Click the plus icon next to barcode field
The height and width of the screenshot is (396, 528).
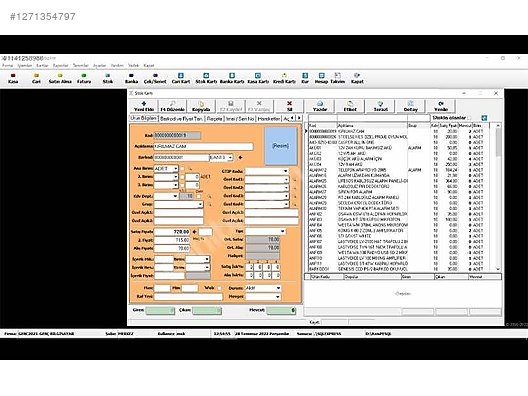[240, 157]
